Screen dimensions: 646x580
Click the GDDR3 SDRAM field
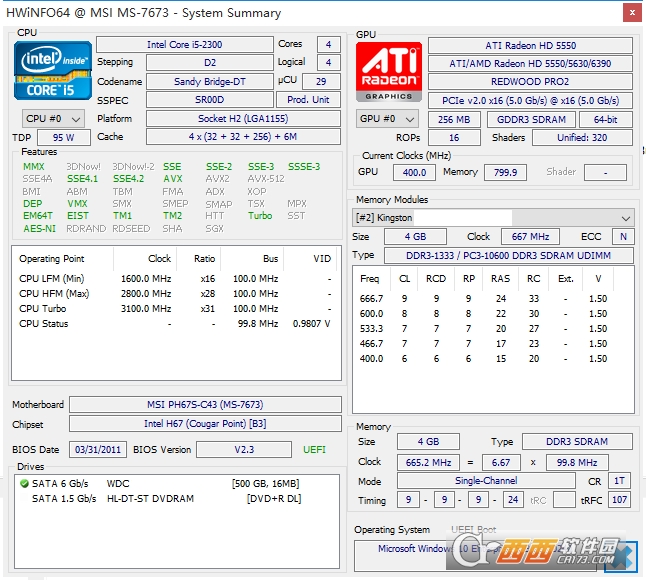[x=531, y=119]
